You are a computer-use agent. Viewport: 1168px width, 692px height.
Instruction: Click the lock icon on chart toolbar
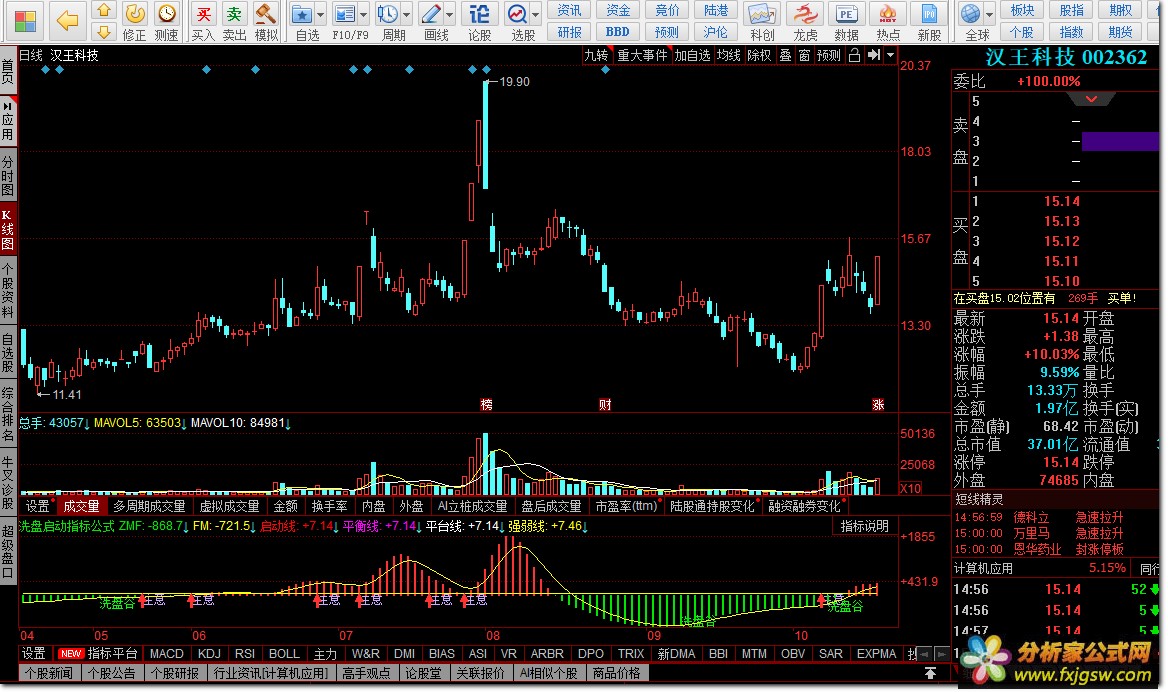coord(854,55)
